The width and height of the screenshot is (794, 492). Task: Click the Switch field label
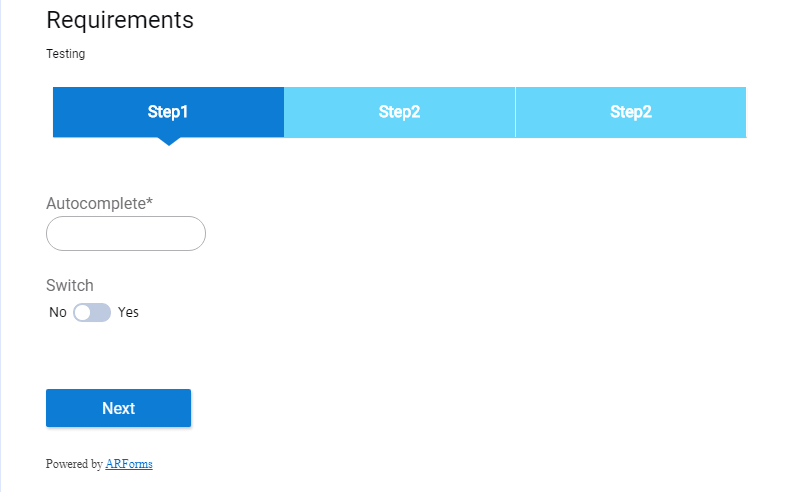(70, 285)
